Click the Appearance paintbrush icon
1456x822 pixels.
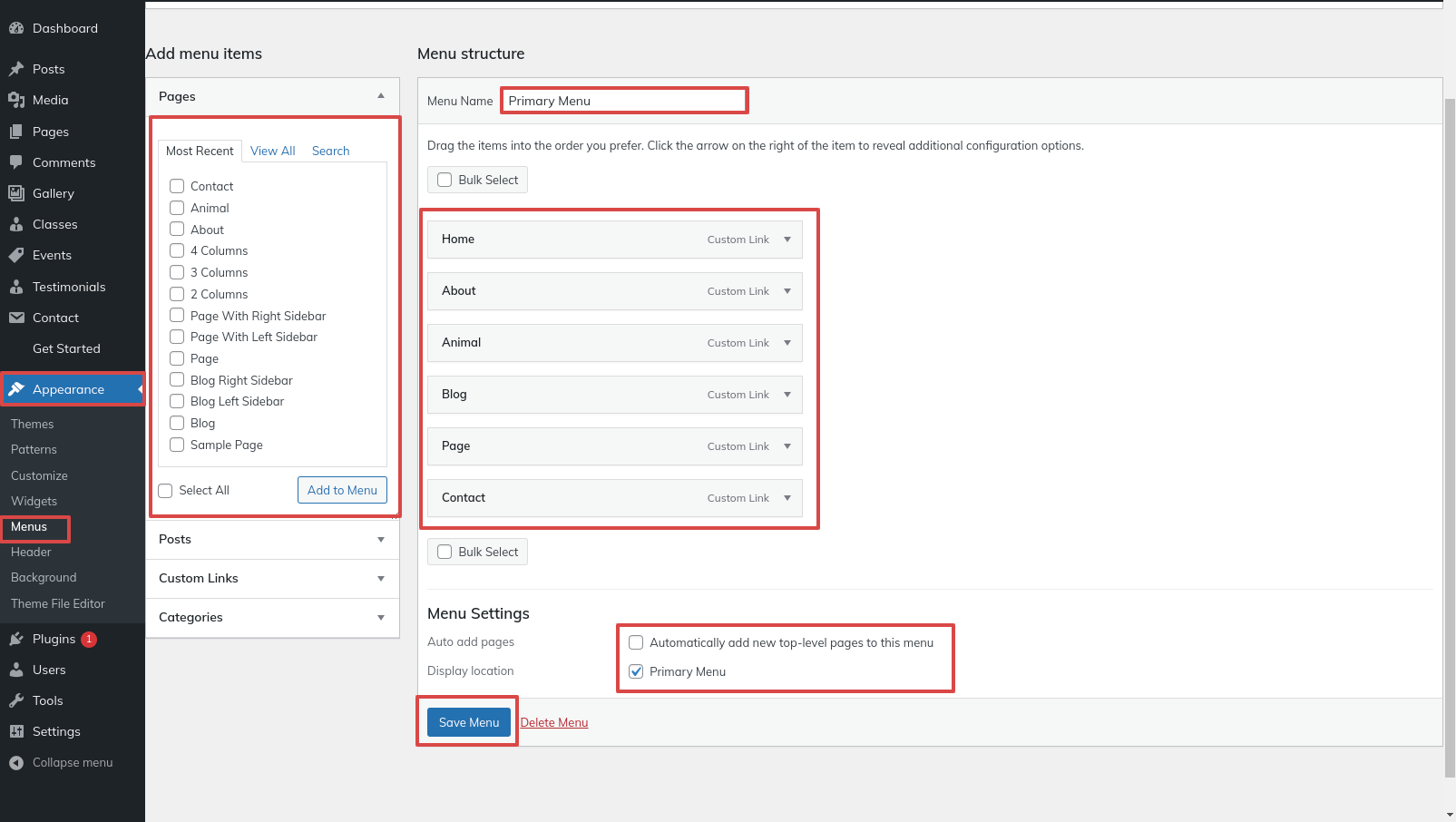pos(16,389)
